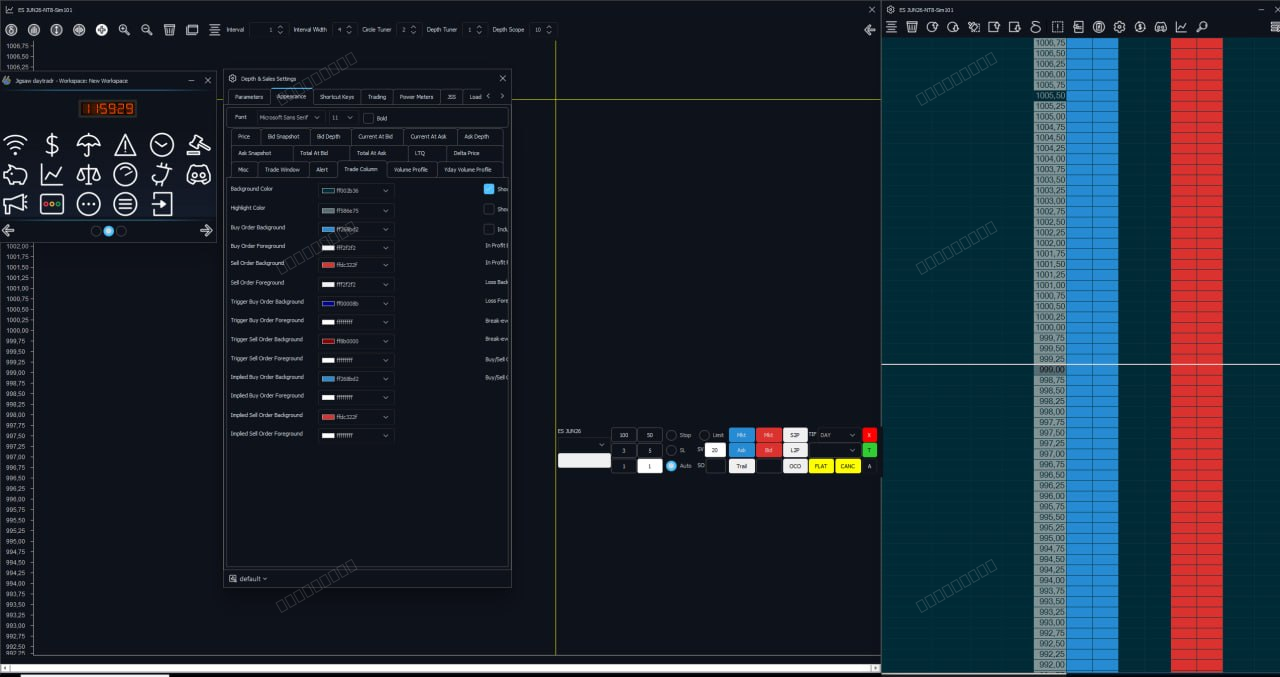Open the wifi connection icon in daytradr launcher
The image size is (1280, 677).
click(15, 145)
